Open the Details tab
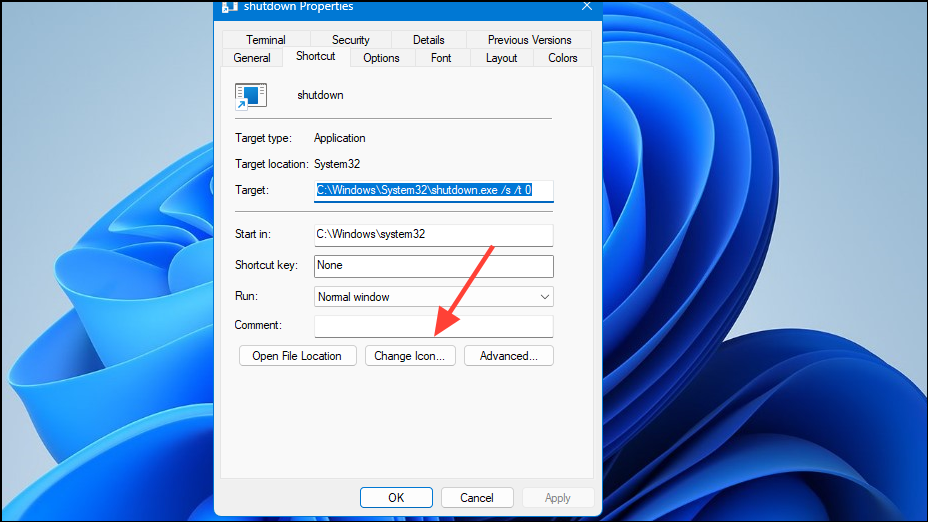This screenshot has width=928, height=522. [428, 40]
